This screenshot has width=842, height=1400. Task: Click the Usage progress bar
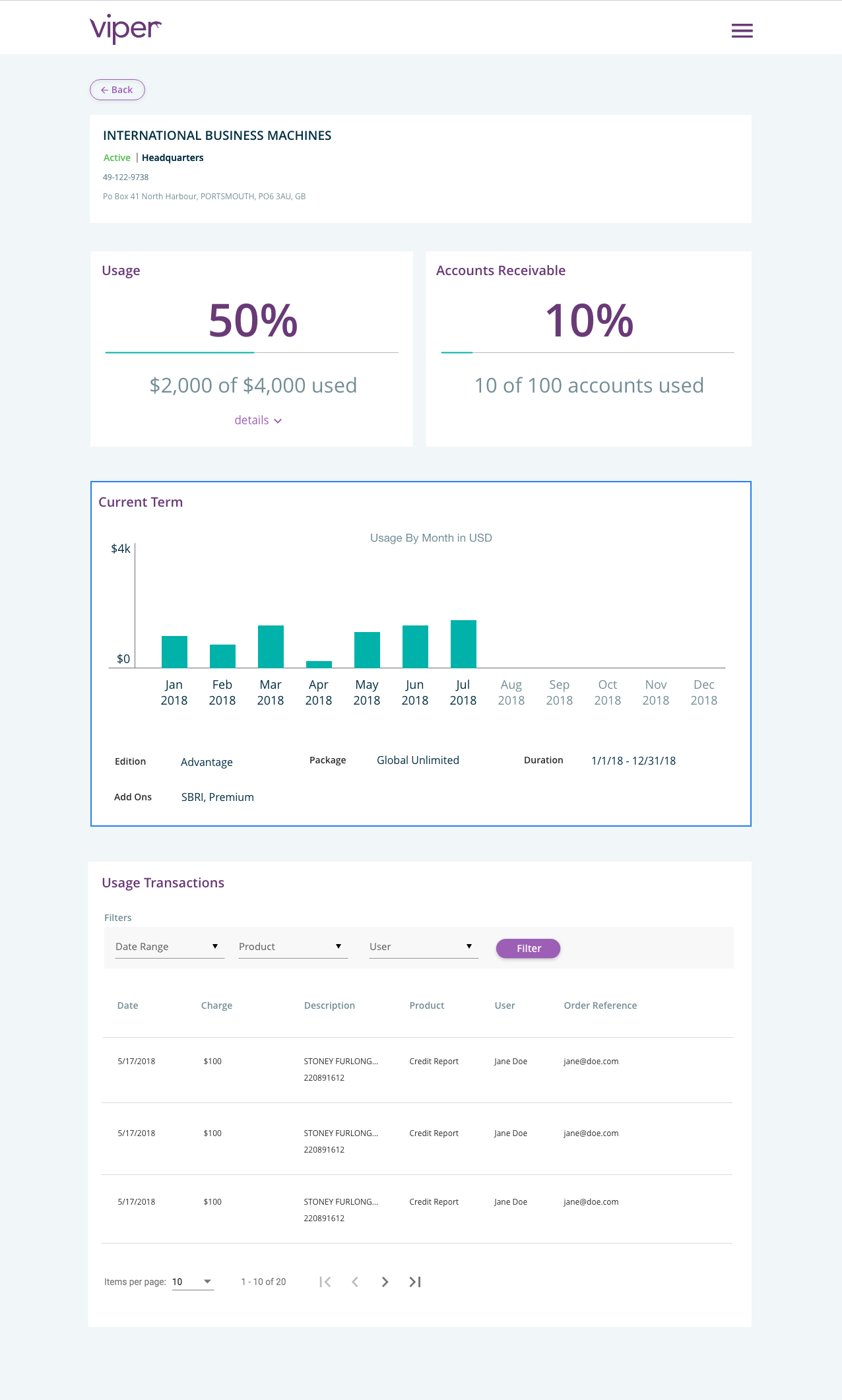251,352
